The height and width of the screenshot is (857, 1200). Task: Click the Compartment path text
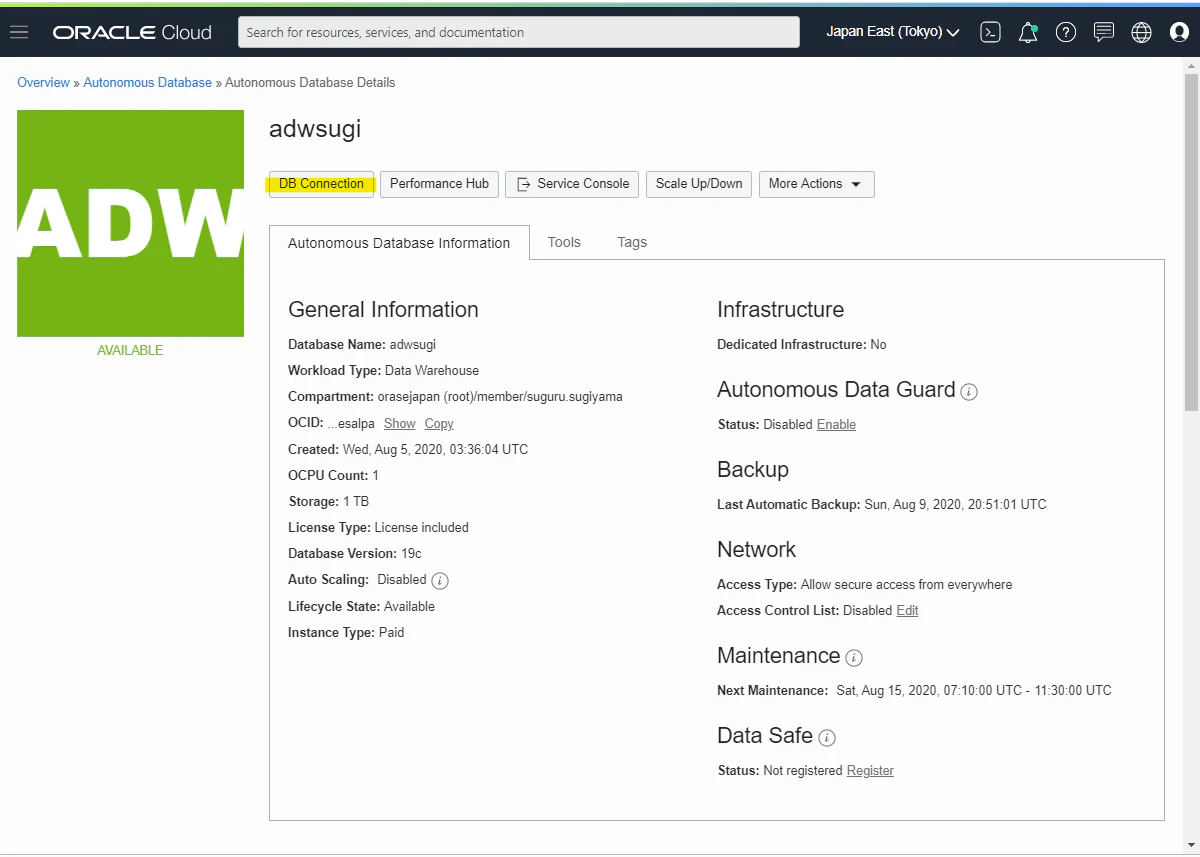pyautogui.click(x=500, y=397)
